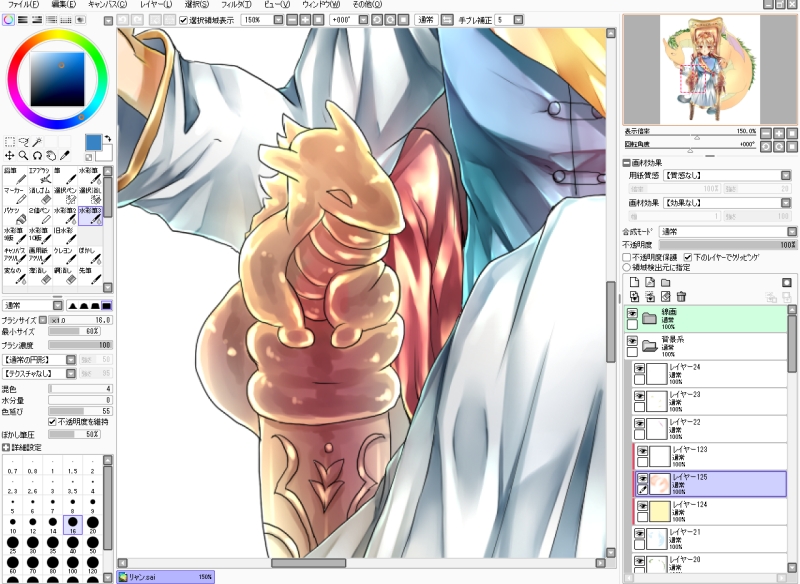Delete the selected layer with trash icon

[681, 296]
